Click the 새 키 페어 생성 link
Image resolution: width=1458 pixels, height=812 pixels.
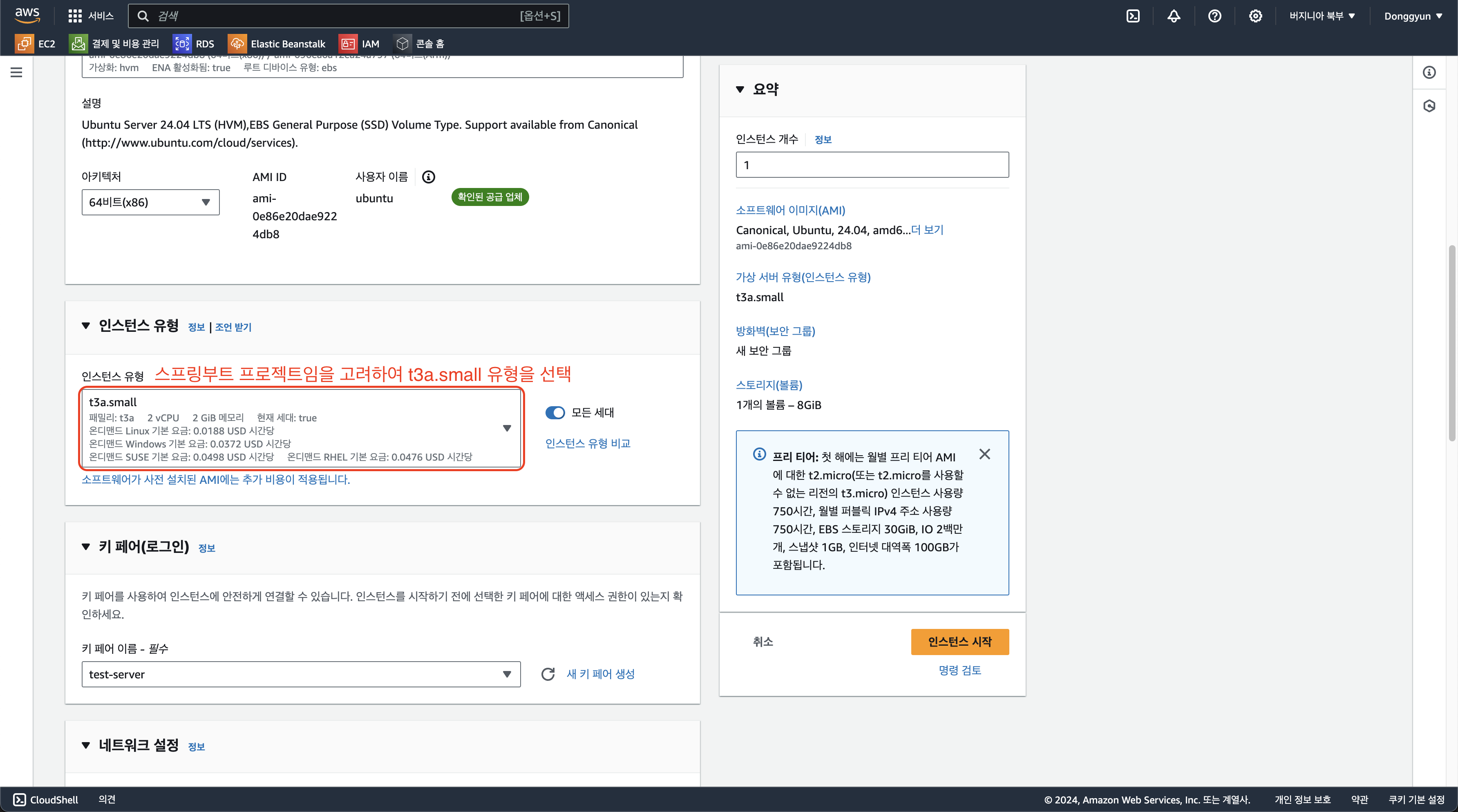click(600, 674)
